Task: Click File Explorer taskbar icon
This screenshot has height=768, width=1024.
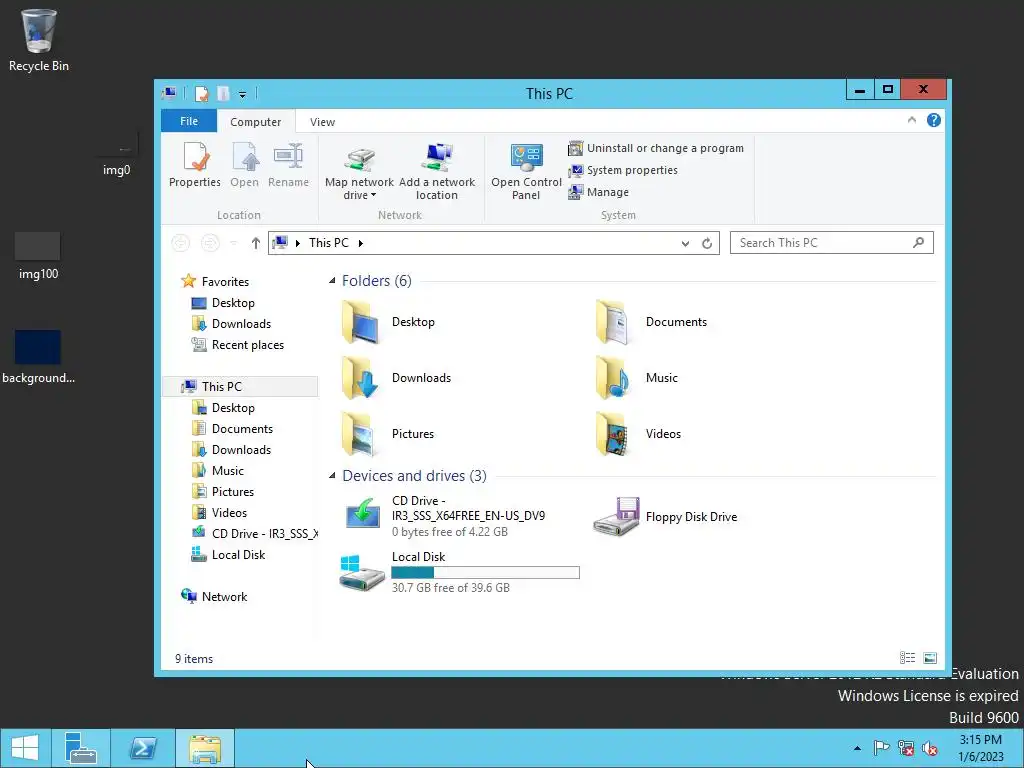Action: click(x=204, y=748)
